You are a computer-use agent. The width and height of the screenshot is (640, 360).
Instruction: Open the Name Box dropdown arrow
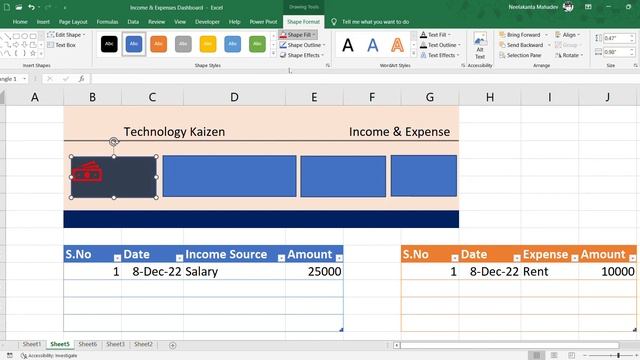[x=24, y=79]
